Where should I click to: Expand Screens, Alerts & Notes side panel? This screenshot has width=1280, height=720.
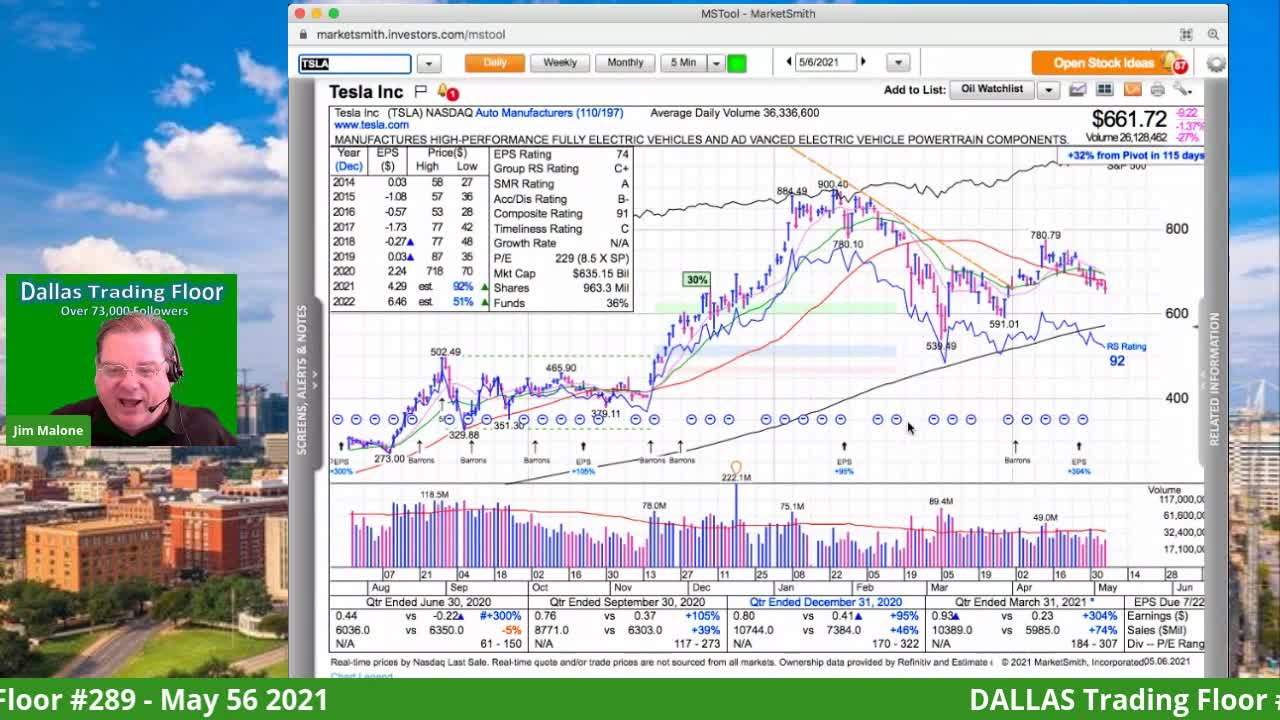tap(304, 380)
